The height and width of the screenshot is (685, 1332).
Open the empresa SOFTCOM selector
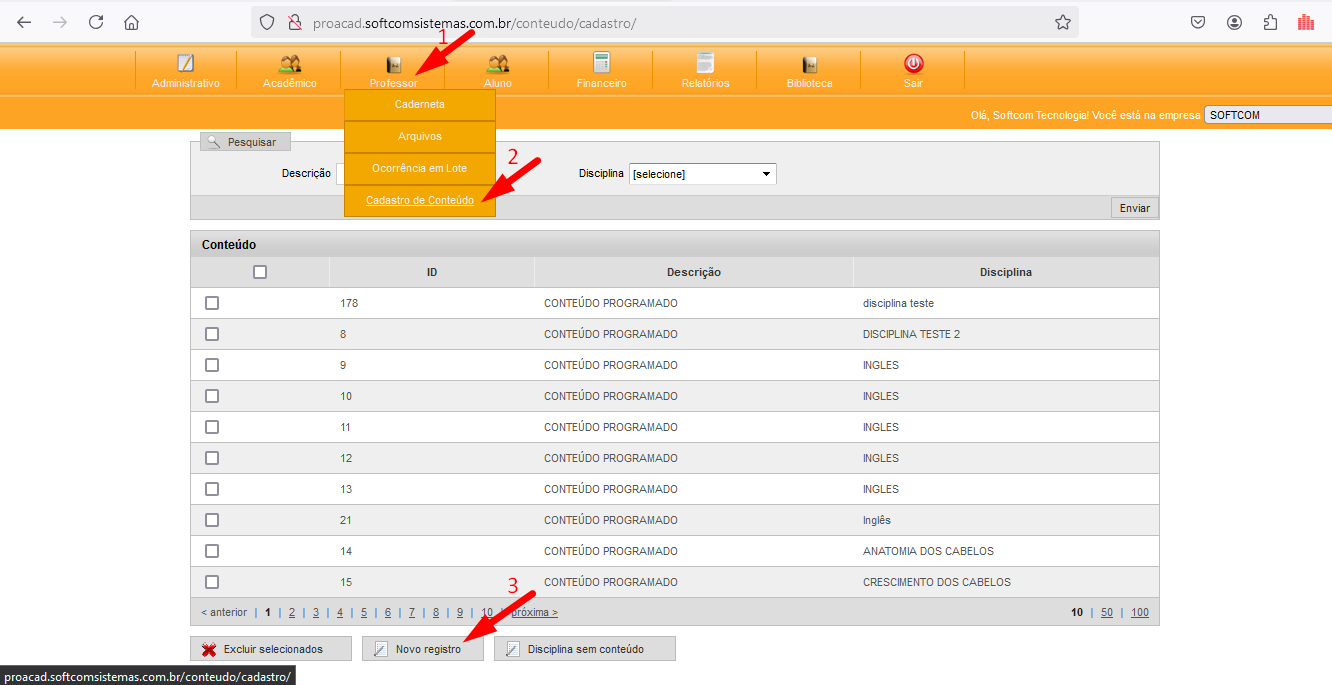click(1267, 115)
